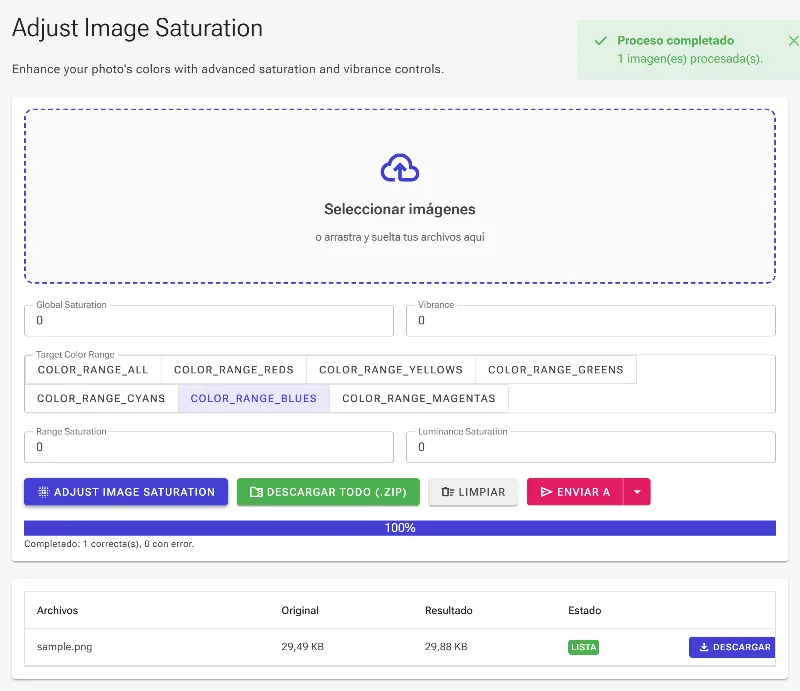Select COLOR_RANGE_ALL option
Screen dimensions: 800x691
pyautogui.click(x=93, y=369)
